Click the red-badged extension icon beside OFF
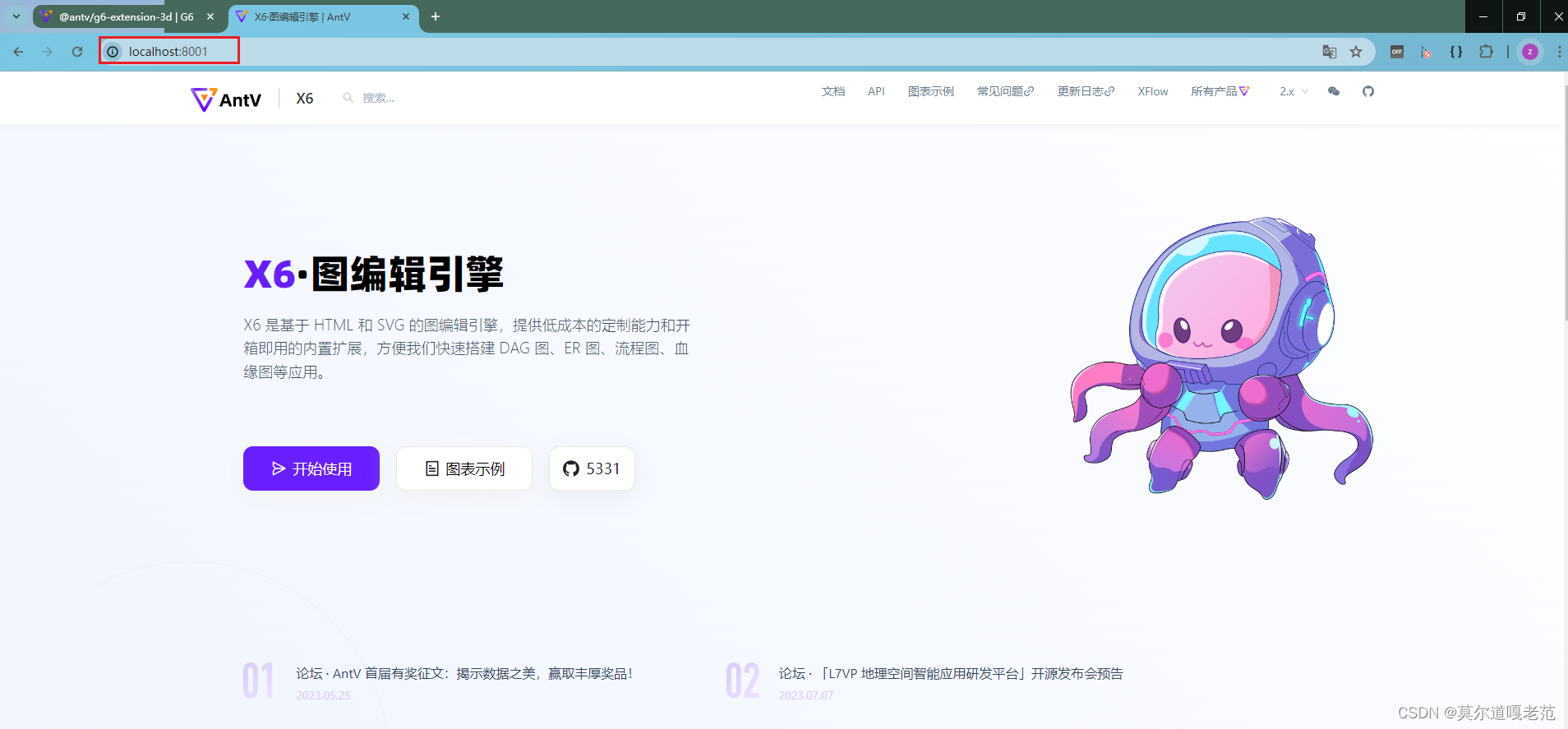Image resolution: width=1568 pixels, height=729 pixels. pyautogui.click(x=1427, y=52)
